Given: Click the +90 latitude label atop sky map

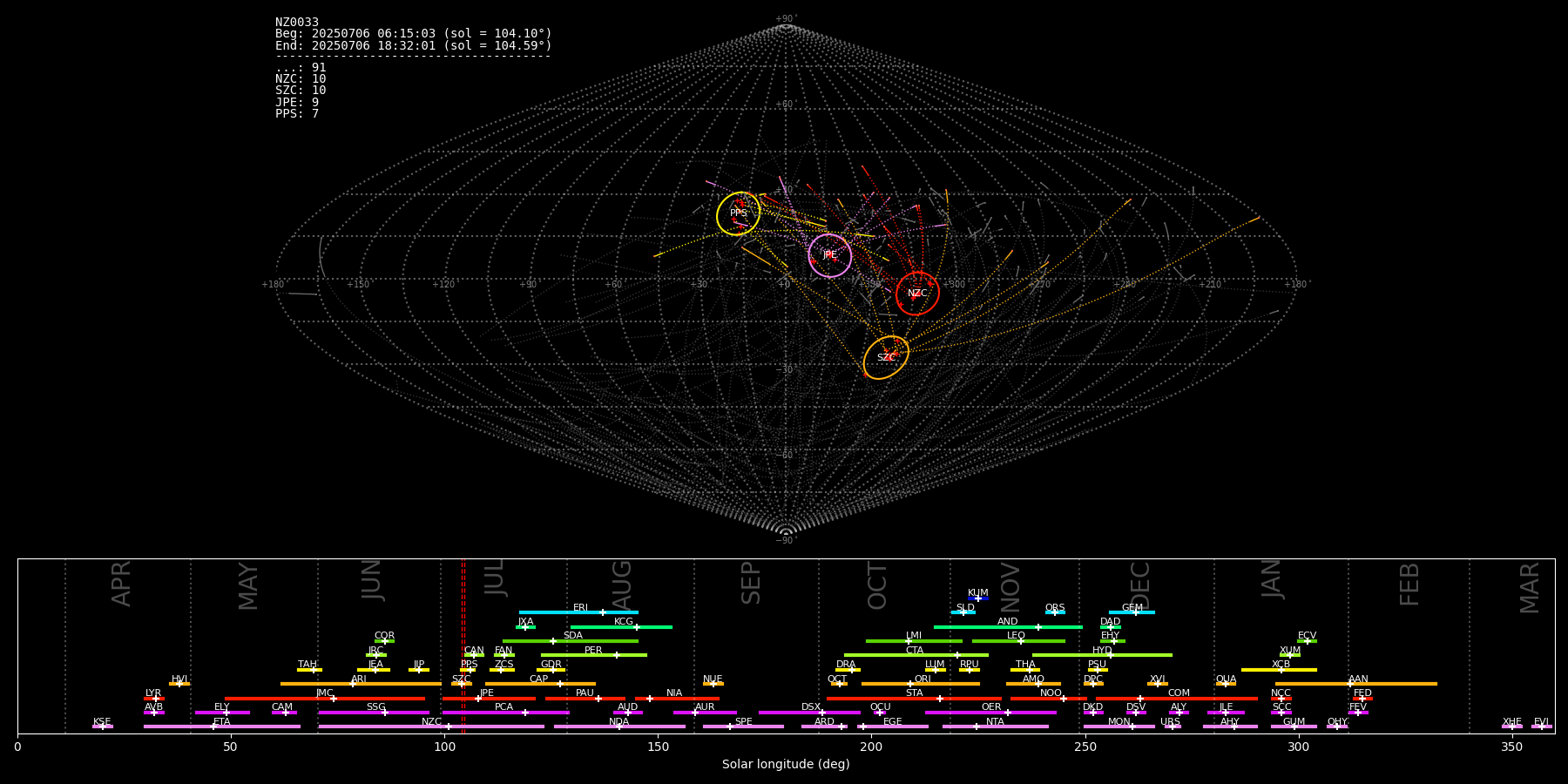Looking at the screenshot, I should [x=785, y=19].
